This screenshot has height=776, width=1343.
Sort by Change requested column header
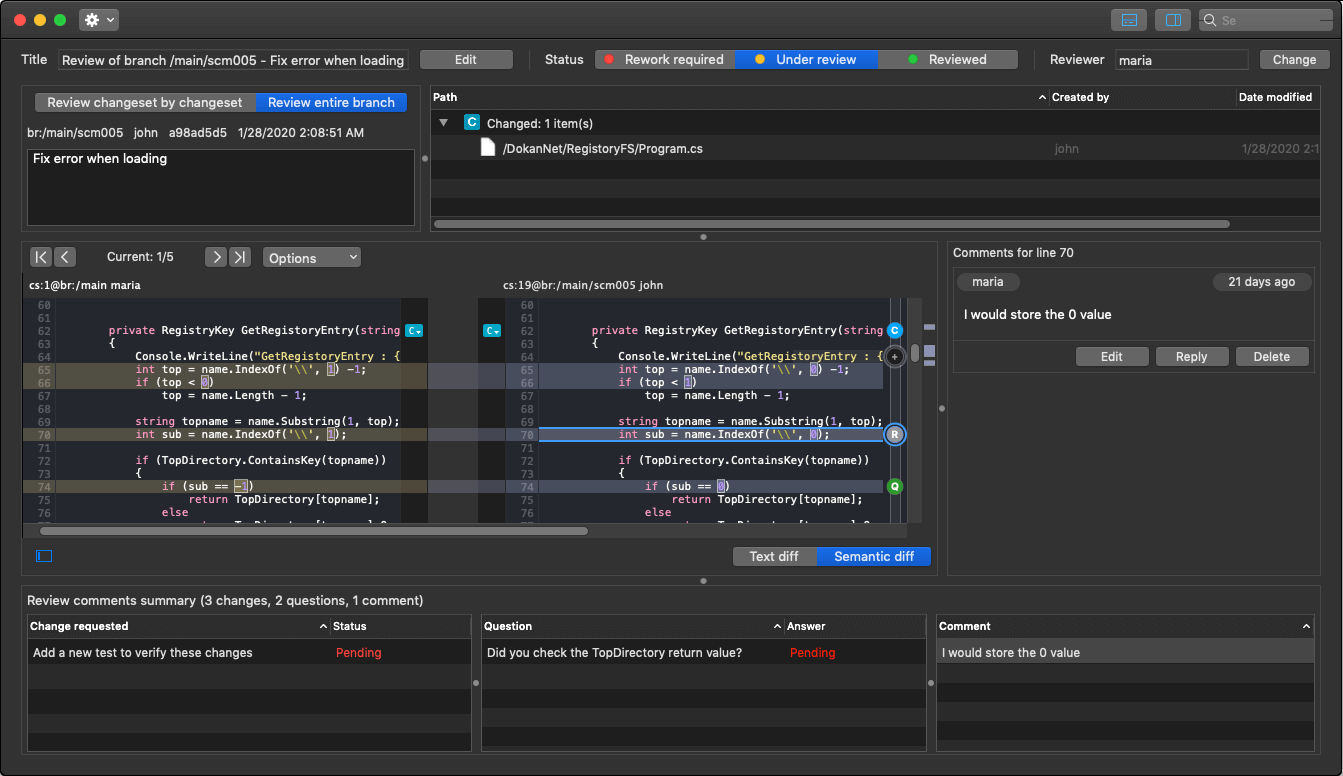[178, 626]
